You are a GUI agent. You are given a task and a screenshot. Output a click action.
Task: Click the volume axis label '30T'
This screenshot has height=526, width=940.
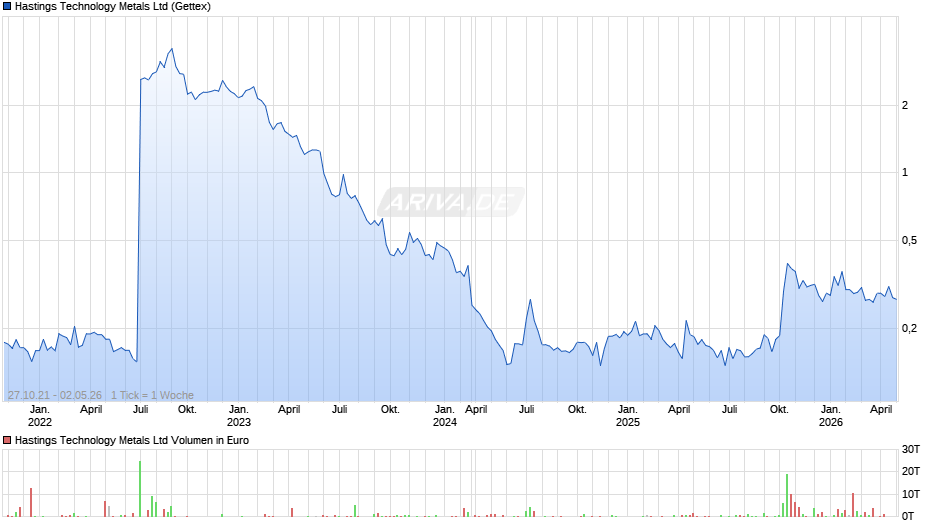[911, 450]
